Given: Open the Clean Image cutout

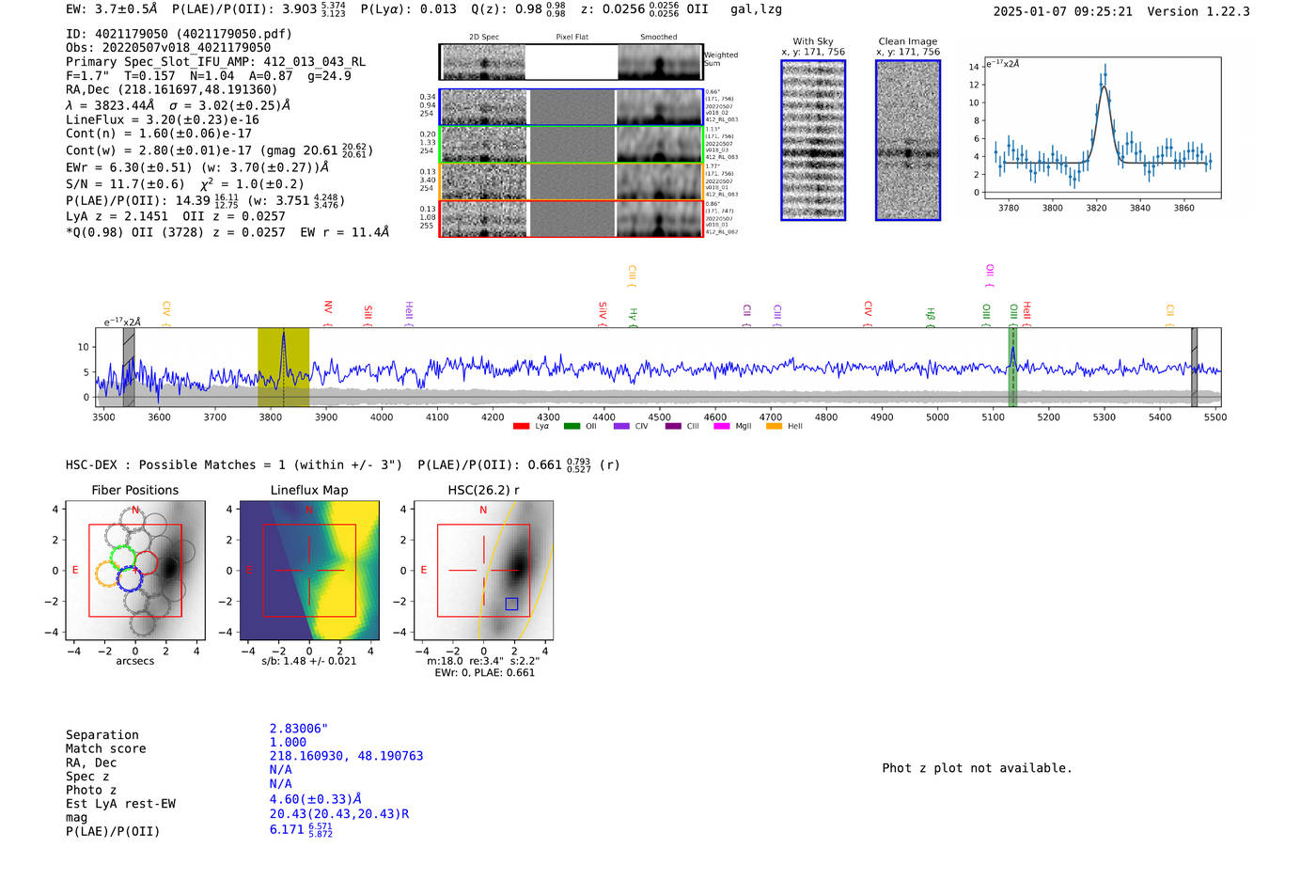Looking at the screenshot, I should tap(908, 140).
